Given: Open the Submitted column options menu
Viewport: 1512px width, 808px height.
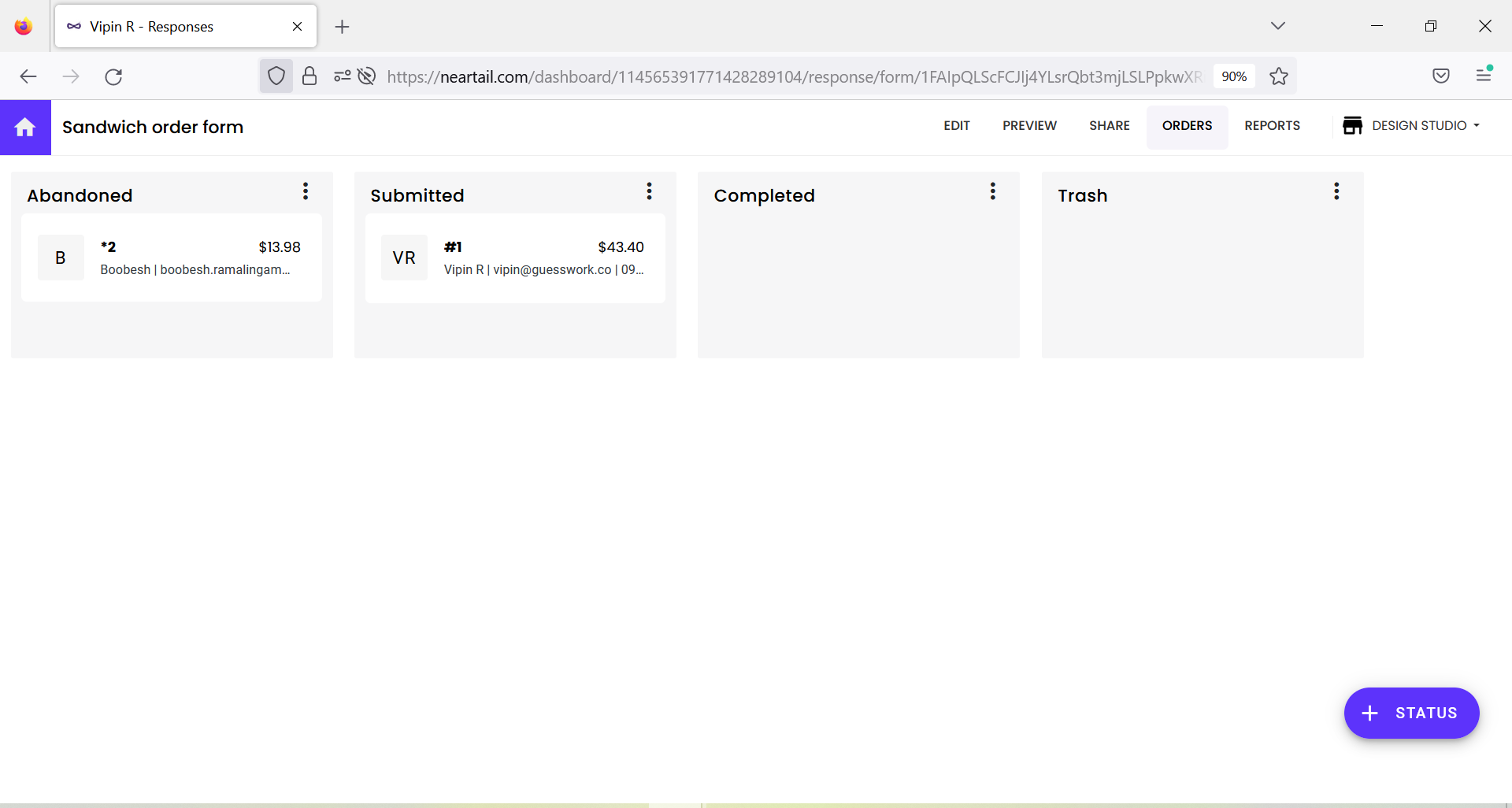Looking at the screenshot, I should pyautogui.click(x=649, y=191).
